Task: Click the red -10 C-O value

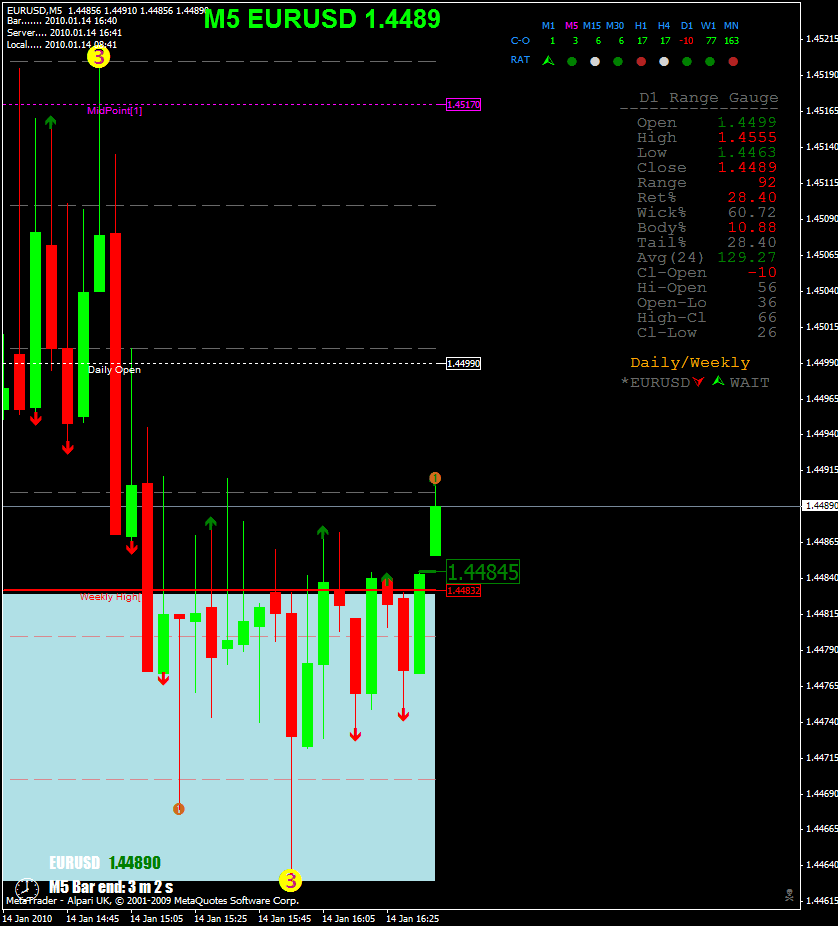Action: point(686,41)
